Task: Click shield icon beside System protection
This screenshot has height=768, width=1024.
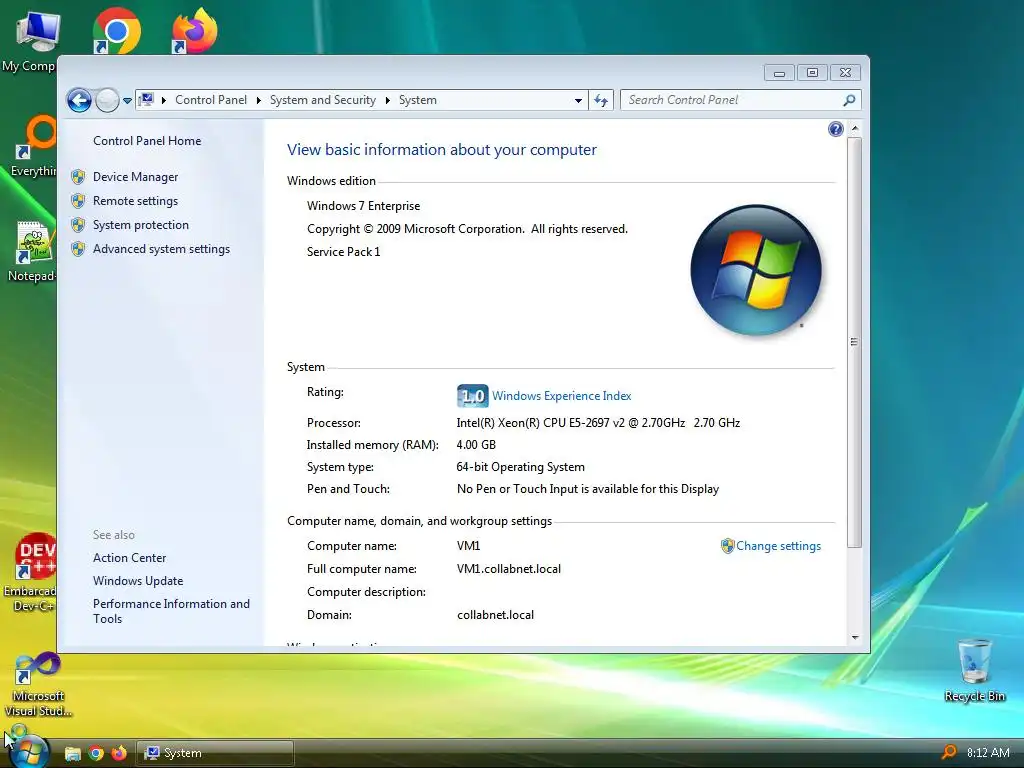Action: tap(78, 225)
